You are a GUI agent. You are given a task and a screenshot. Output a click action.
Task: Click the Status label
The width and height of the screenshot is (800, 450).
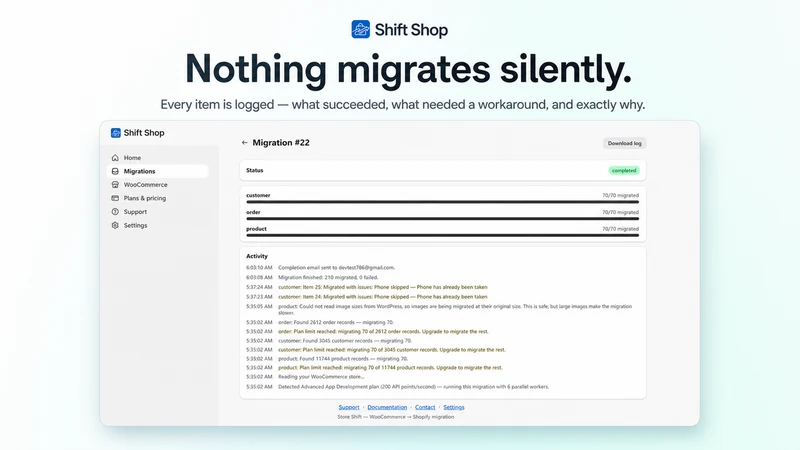(x=255, y=170)
